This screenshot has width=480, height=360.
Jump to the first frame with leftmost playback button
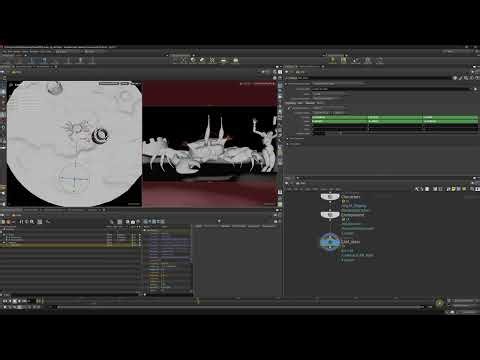pyautogui.click(x=5, y=301)
